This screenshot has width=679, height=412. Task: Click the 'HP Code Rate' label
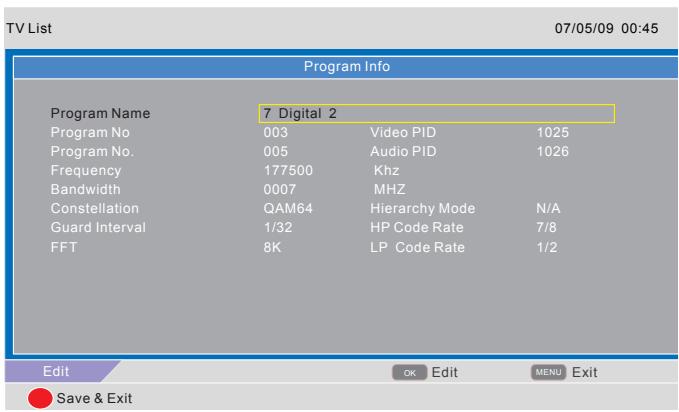pyautogui.click(x=417, y=228)
